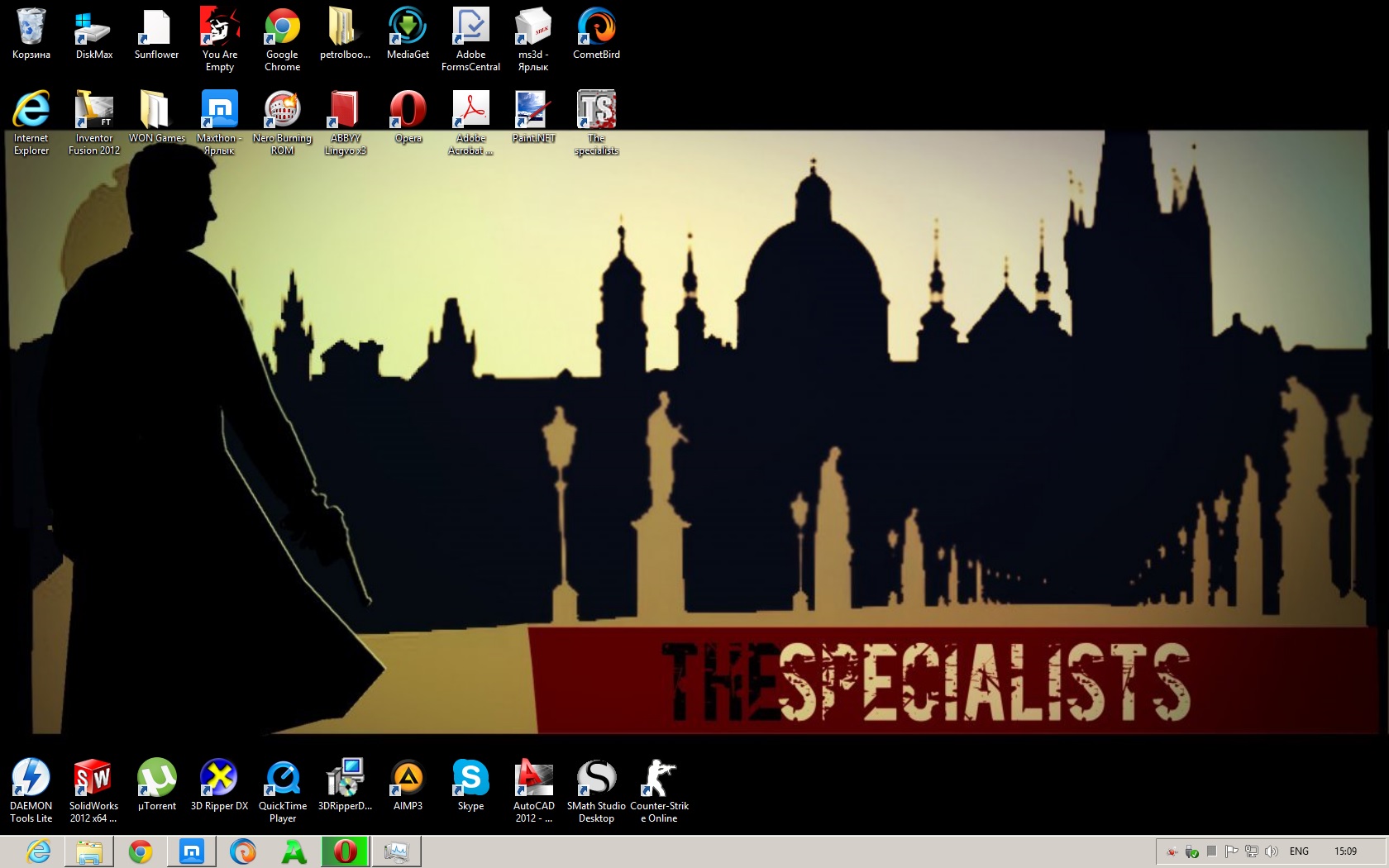Launch DAEMON Tools Lite shortcut
This screenshot has height=868, width=1389.
[31, 791]
